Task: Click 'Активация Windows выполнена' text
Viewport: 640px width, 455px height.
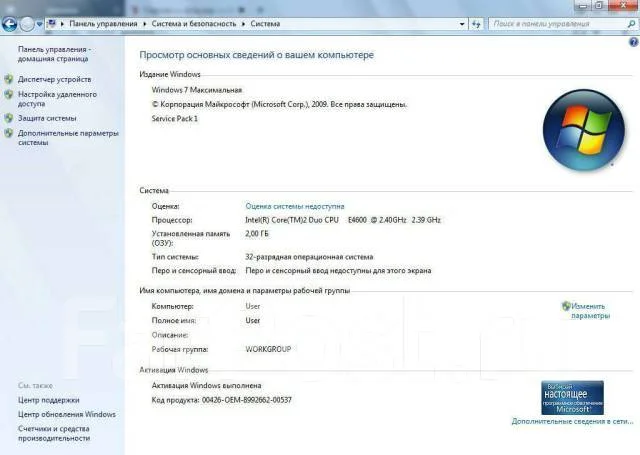Action: 207,386
